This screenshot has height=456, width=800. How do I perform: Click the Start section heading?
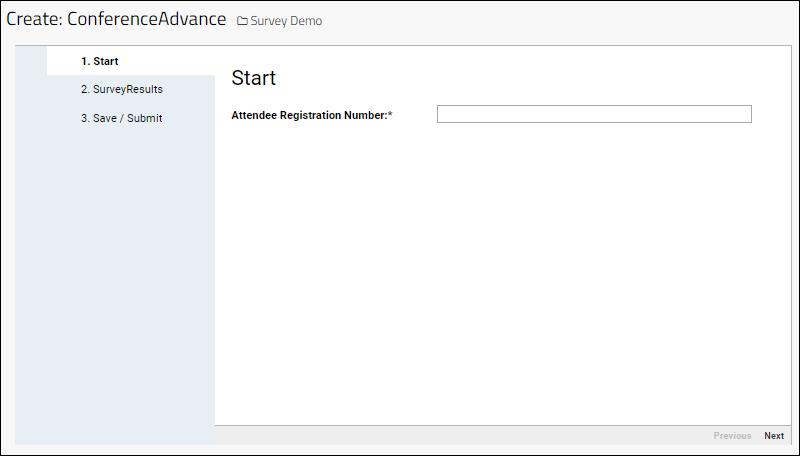point(254,78)
